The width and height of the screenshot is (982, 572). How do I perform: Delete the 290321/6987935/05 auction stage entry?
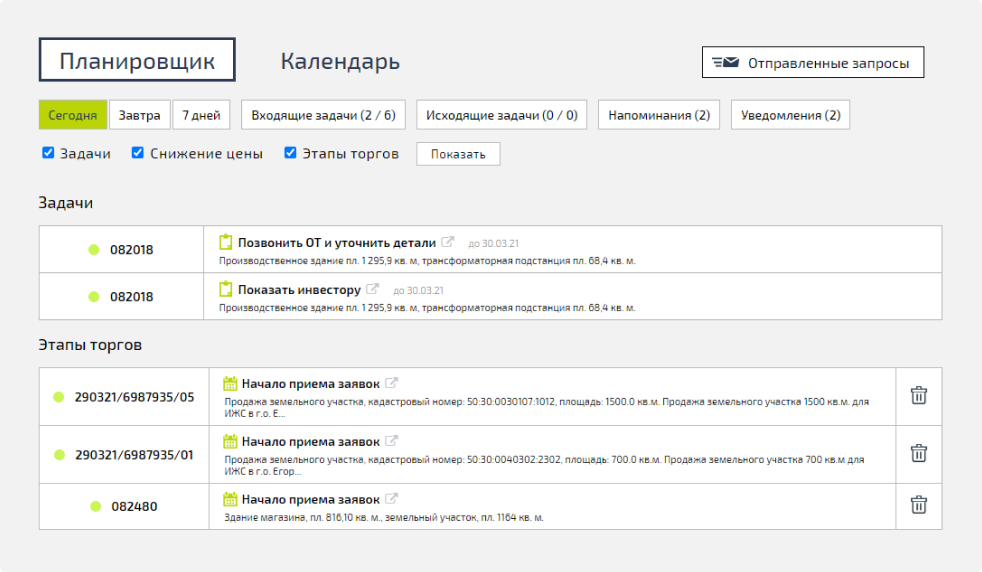918,395
